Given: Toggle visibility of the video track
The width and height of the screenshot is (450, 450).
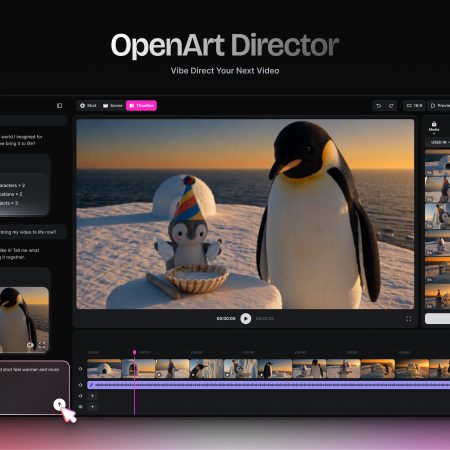Looking at the screenshot, I should (80, 369).
